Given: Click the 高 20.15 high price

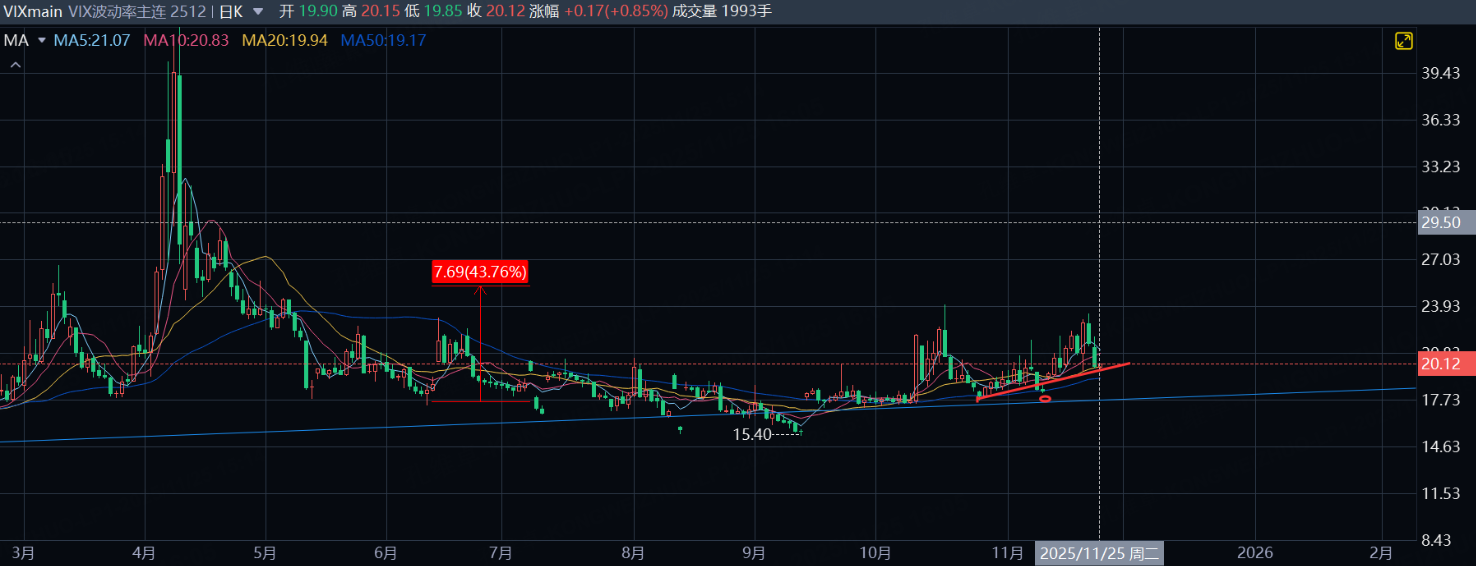Looking at the screenshot, I should click(x=370, y=11).
